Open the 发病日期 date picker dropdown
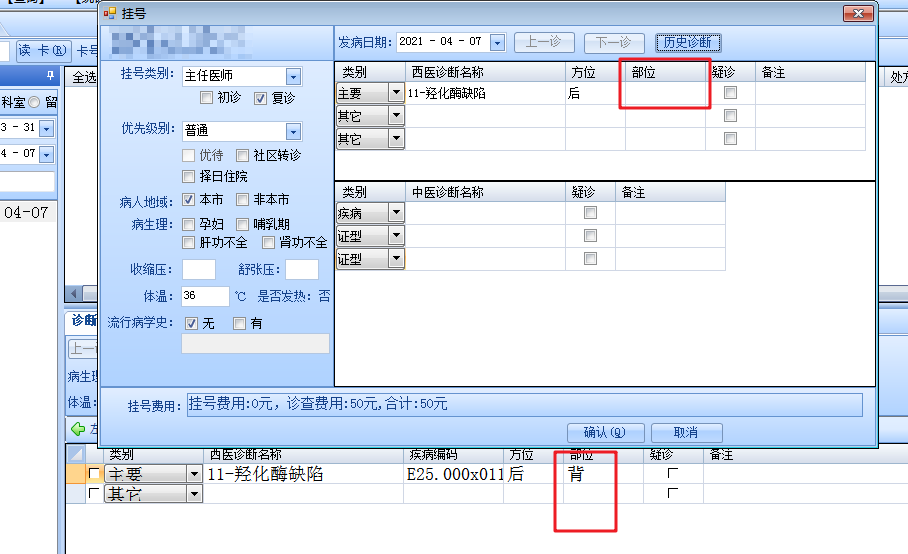This screenshot has height=554, width=908. [497, 42]
